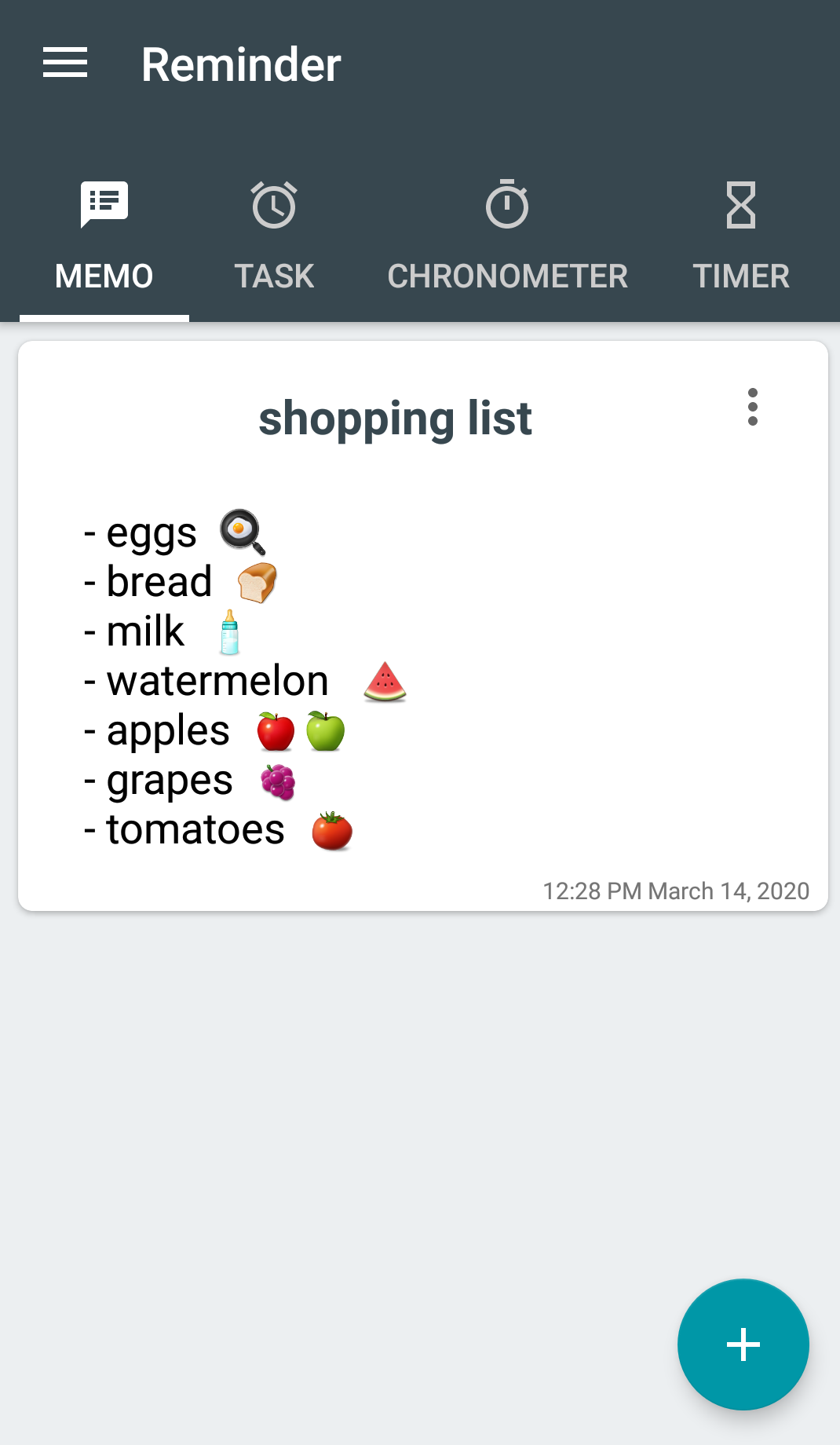
Task: Click the tomatoes entry in memo
Action: click(218, 830)
